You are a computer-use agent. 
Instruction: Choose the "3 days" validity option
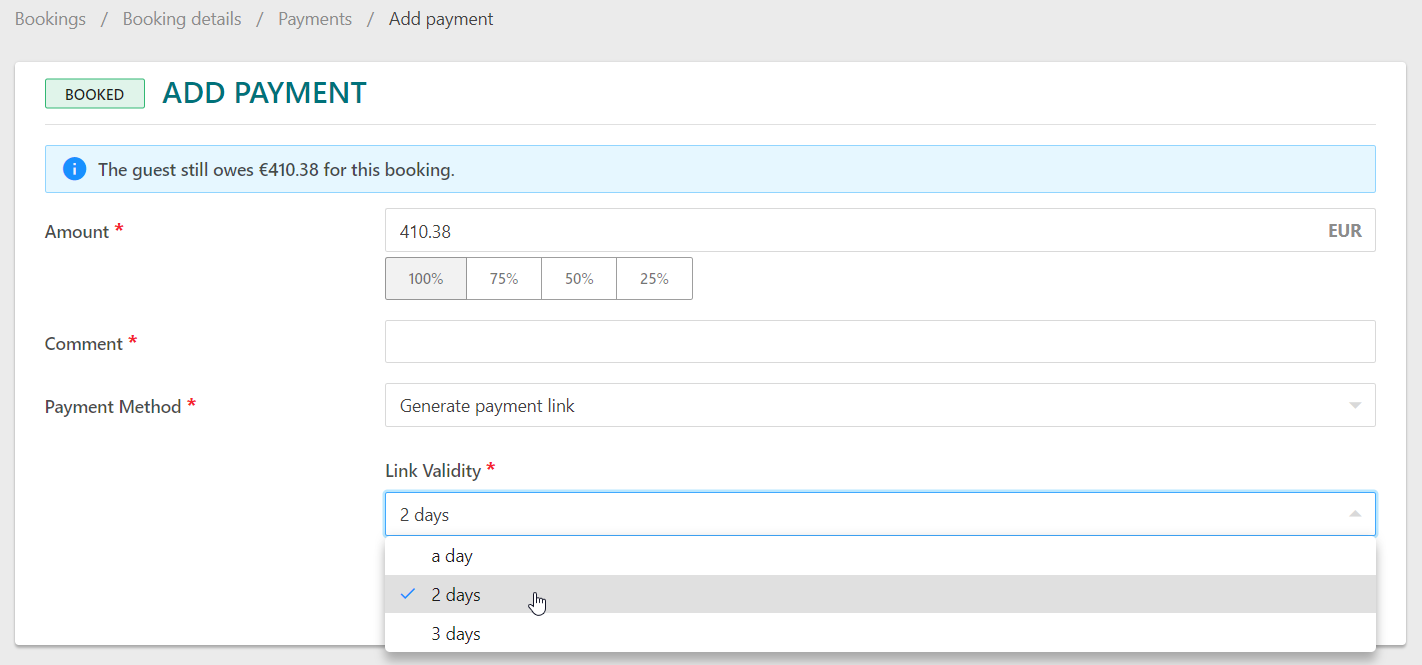coord(456,634)
